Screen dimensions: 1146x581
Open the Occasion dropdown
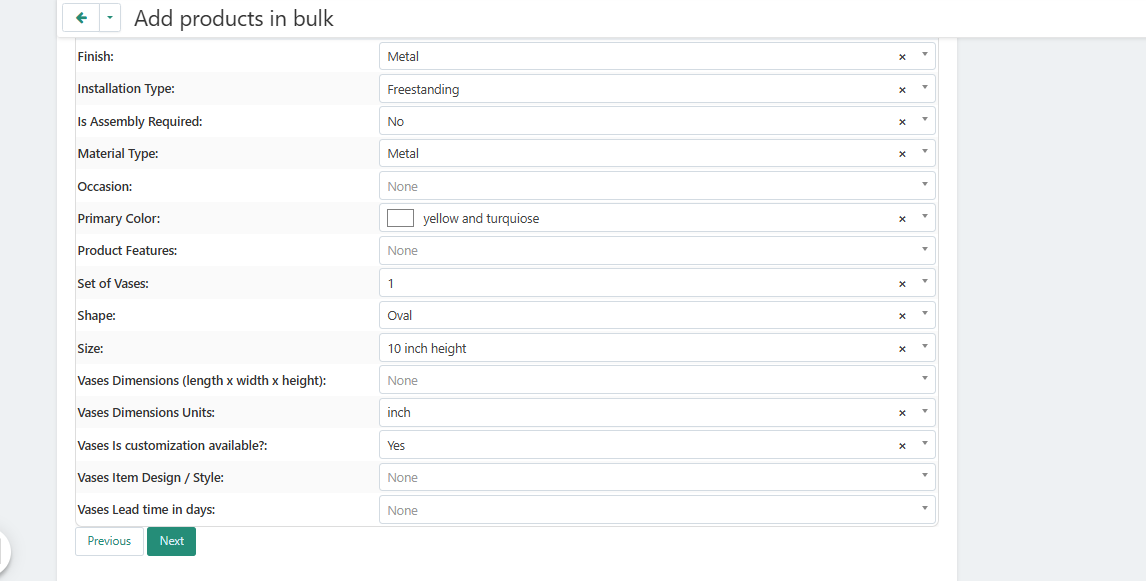pyautogui.click(x=657, y=186)
